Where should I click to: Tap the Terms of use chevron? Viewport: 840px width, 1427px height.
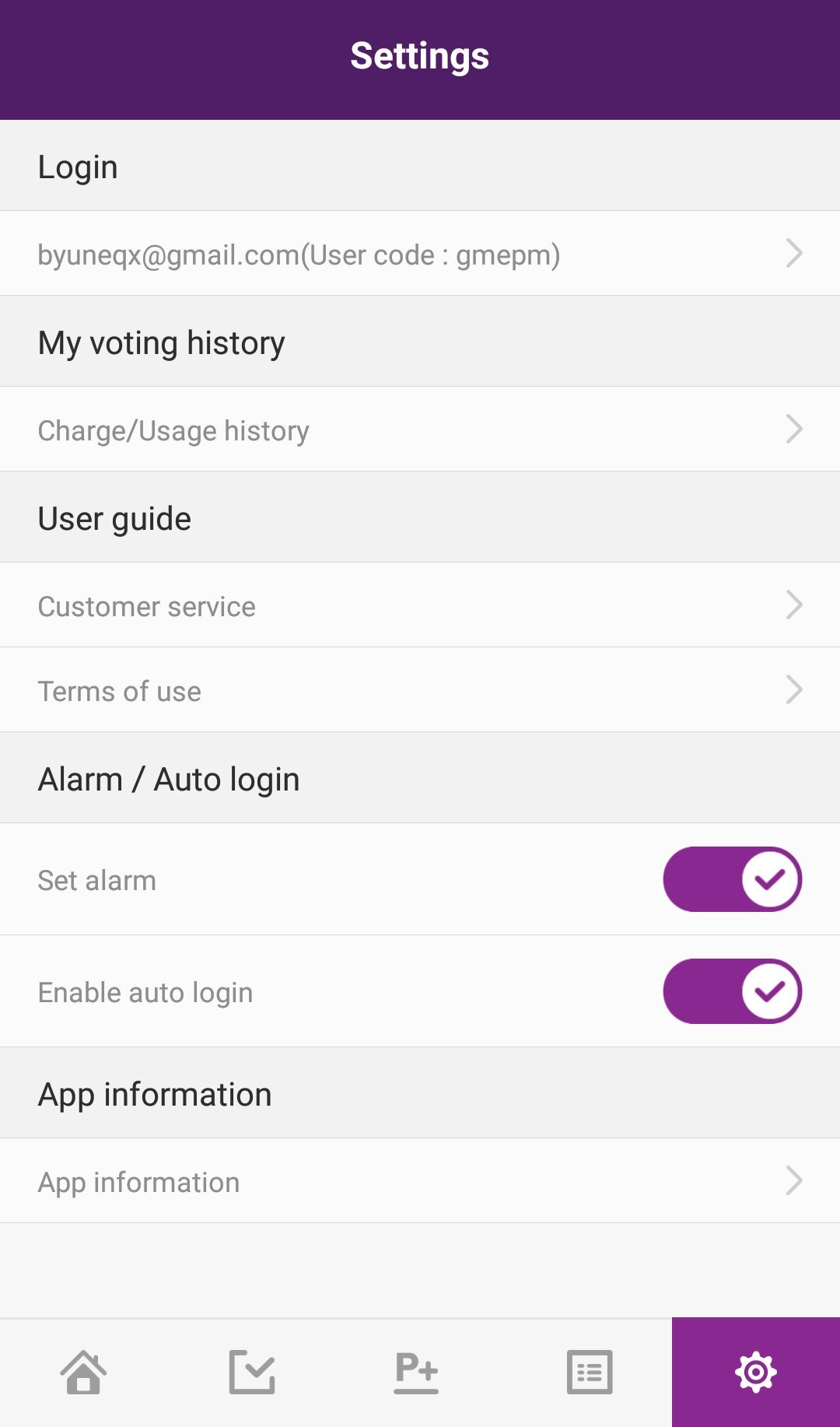794,689
